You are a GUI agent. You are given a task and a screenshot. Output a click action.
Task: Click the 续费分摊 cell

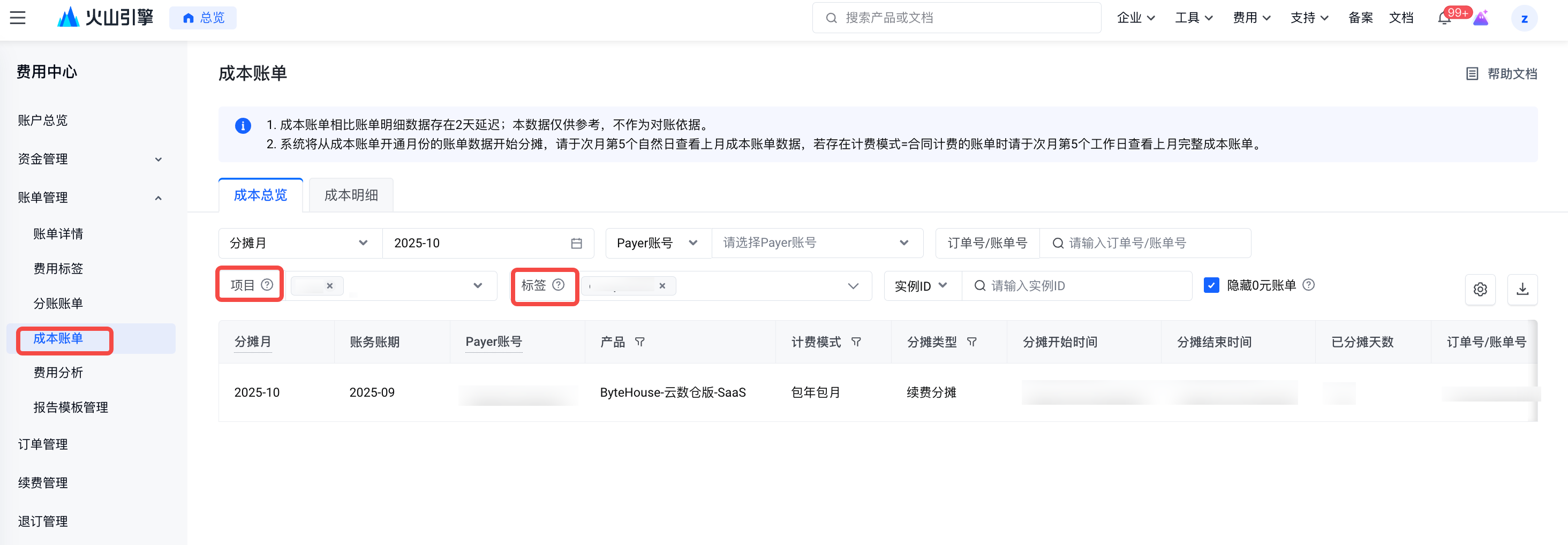click(931, 393)
